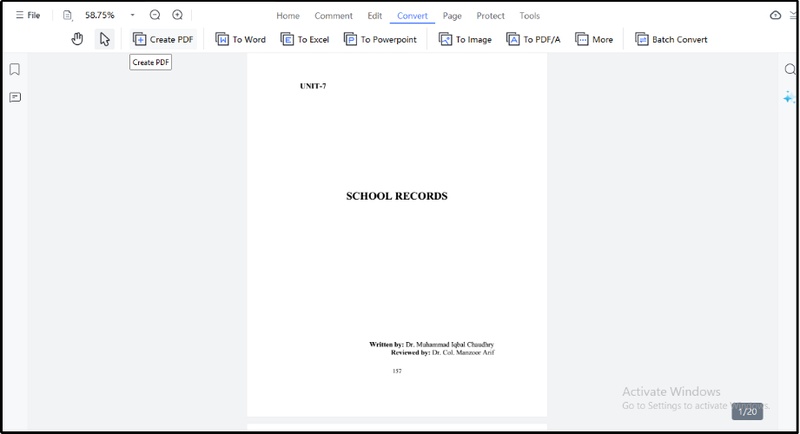Select the arrow Select tool
800x434 pixels.
pos(105,39)
